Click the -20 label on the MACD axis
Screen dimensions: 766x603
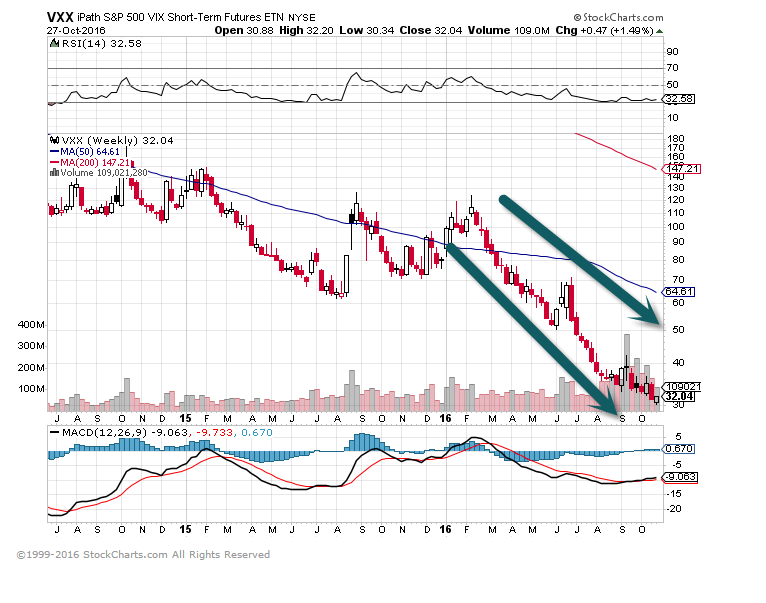point(674,509)
